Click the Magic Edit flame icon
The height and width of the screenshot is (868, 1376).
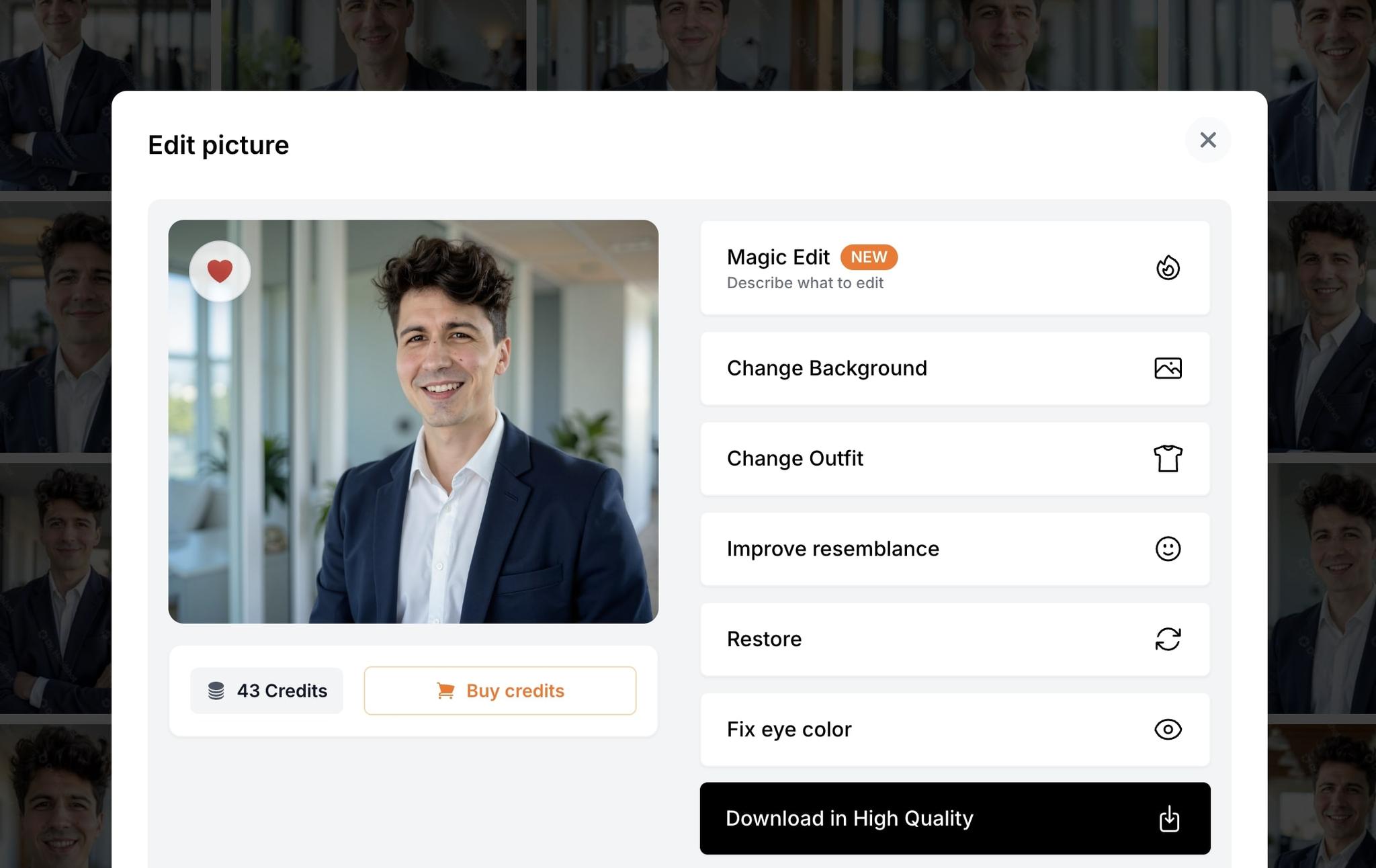[1168, 267]
